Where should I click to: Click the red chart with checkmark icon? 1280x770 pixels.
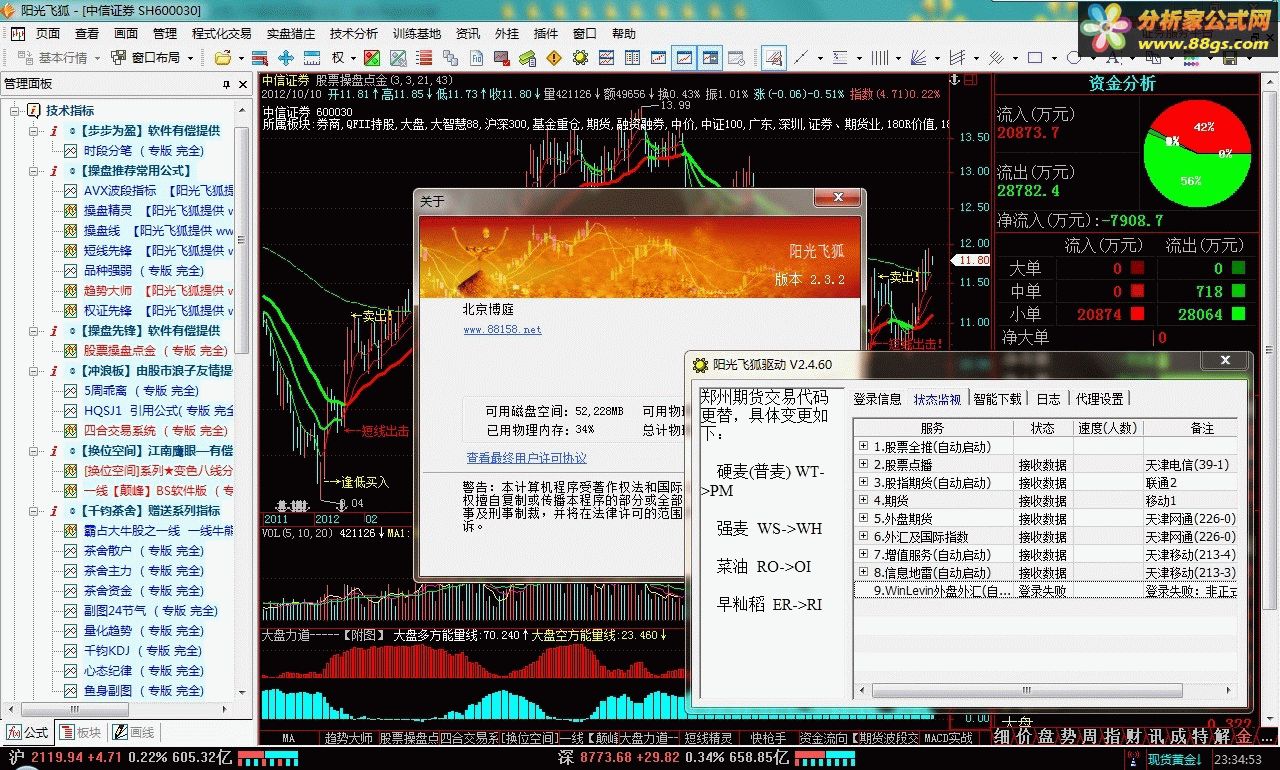pos(503,58)
